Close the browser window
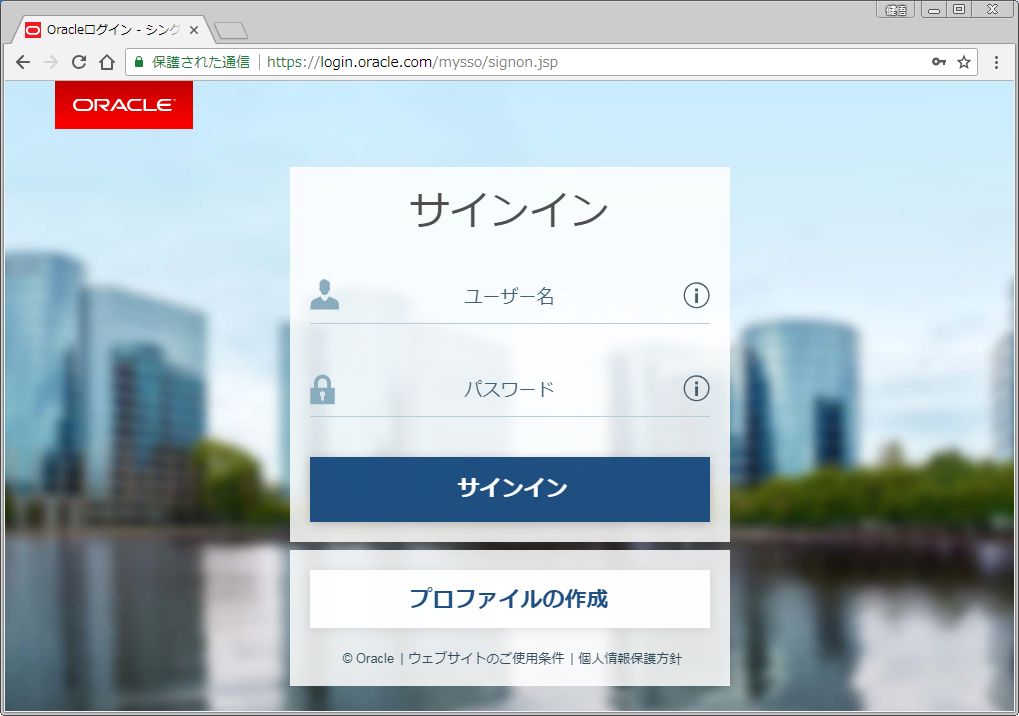This screenshot has width=1019, height=716. click(x=992, y=10)
